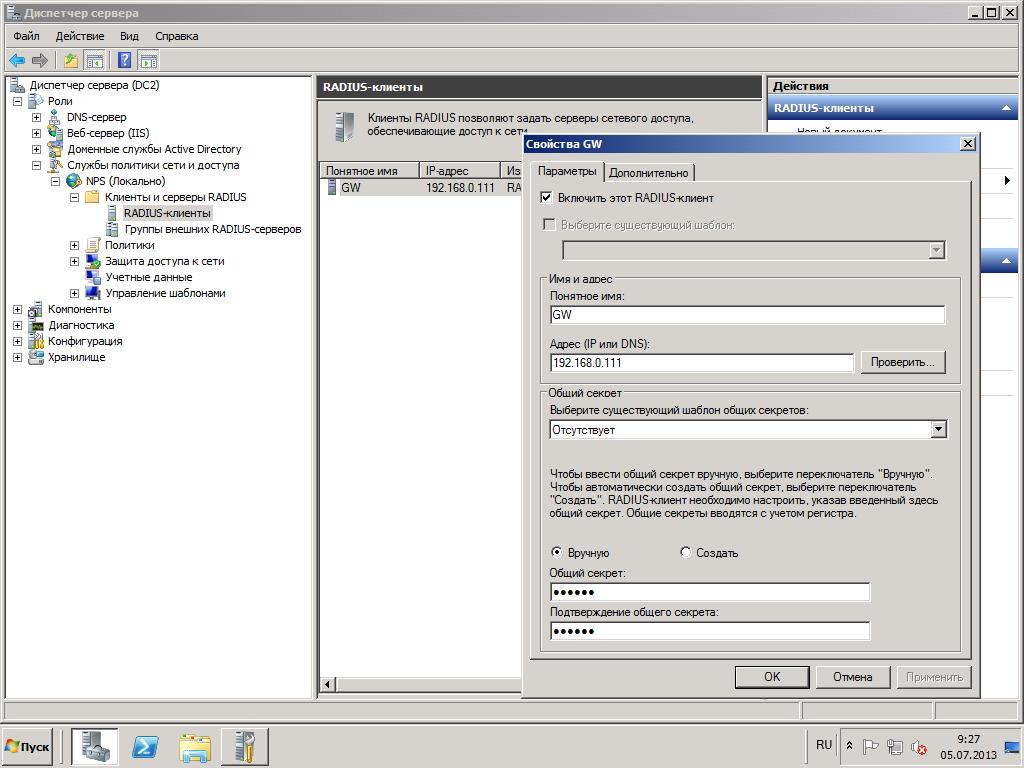This screenshot has height=768, width=1024.
Task: Click the Доменные службы Active Directory icon
Action: [x=55, y=149]
